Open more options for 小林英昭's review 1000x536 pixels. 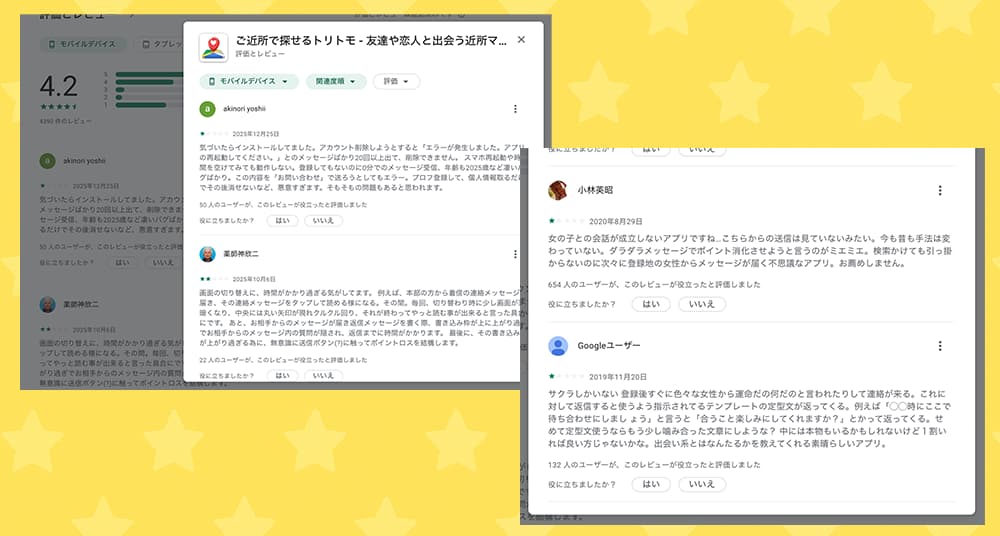(940, 190)
